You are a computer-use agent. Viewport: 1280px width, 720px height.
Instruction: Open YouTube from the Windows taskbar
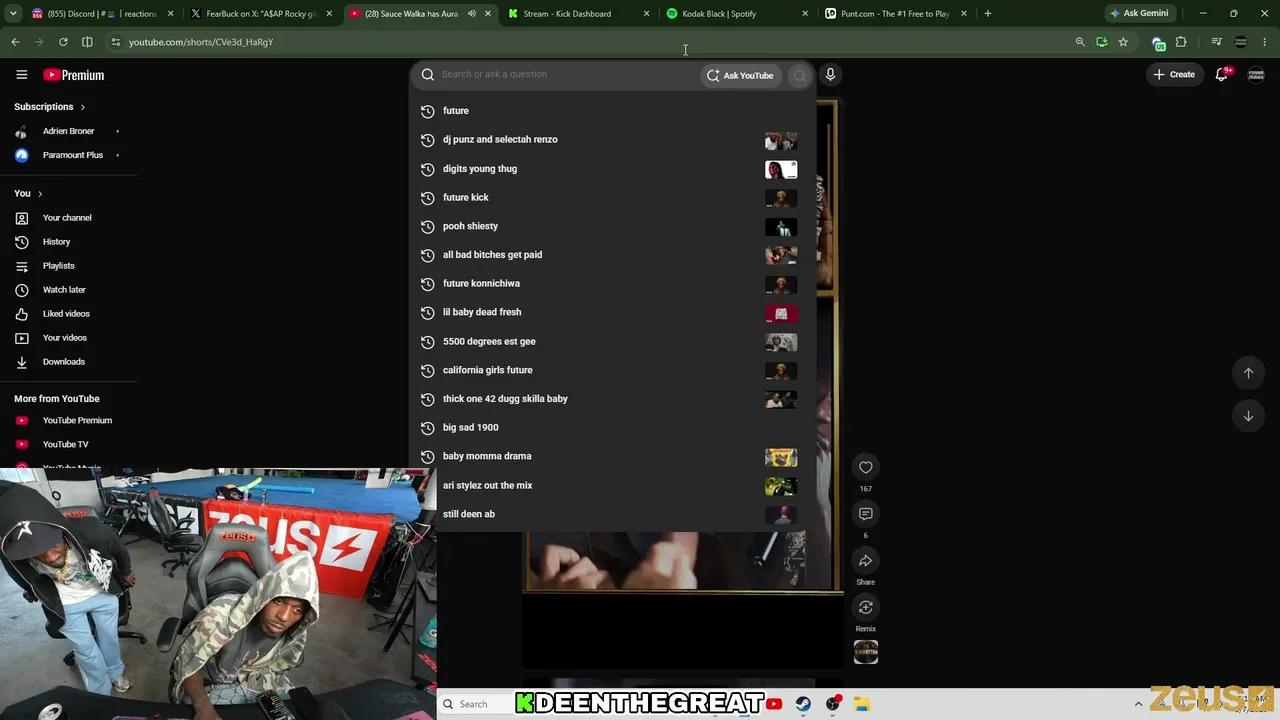(x=774, y=704)
